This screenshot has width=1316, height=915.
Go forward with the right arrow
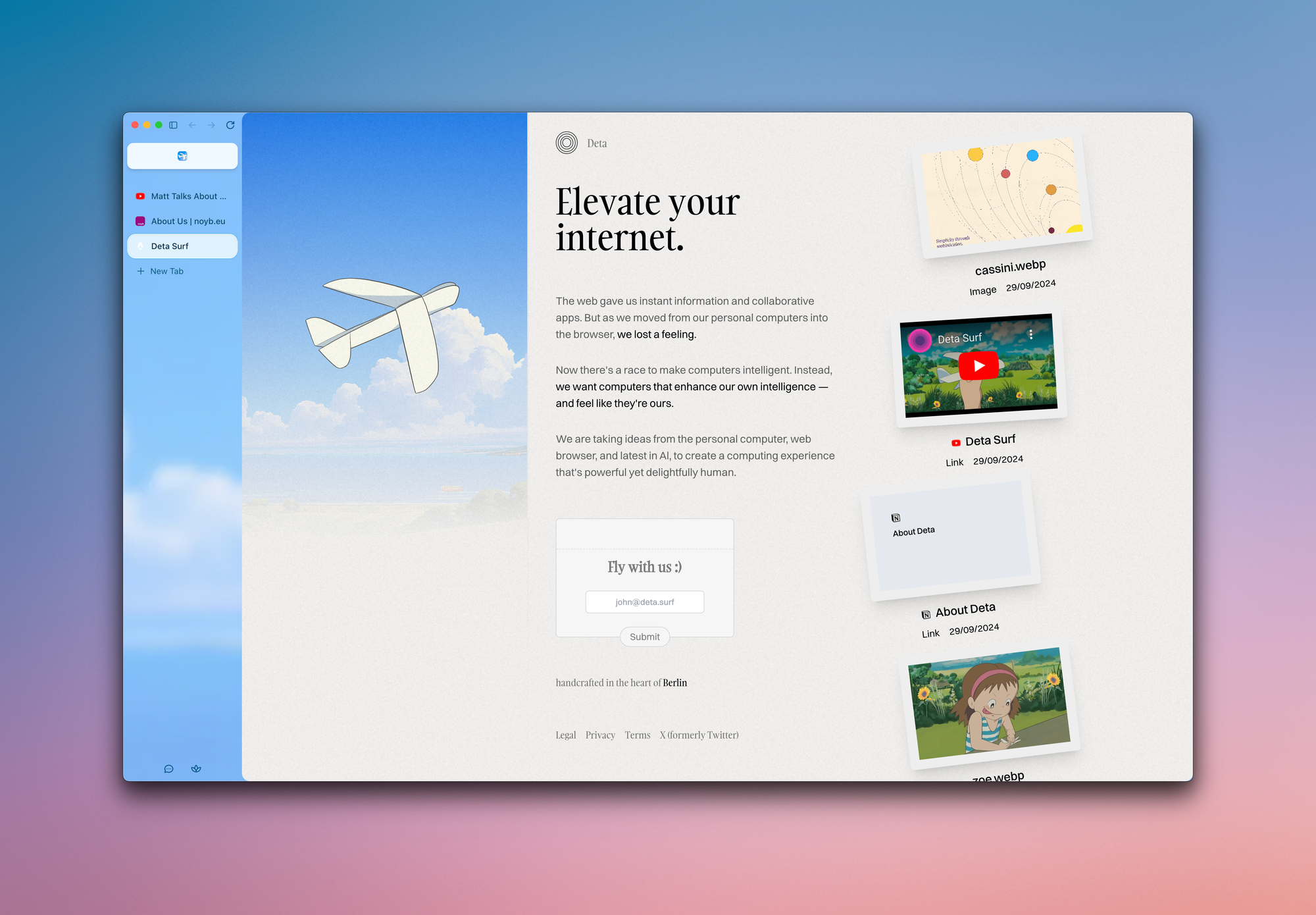[x=211, y=125]
